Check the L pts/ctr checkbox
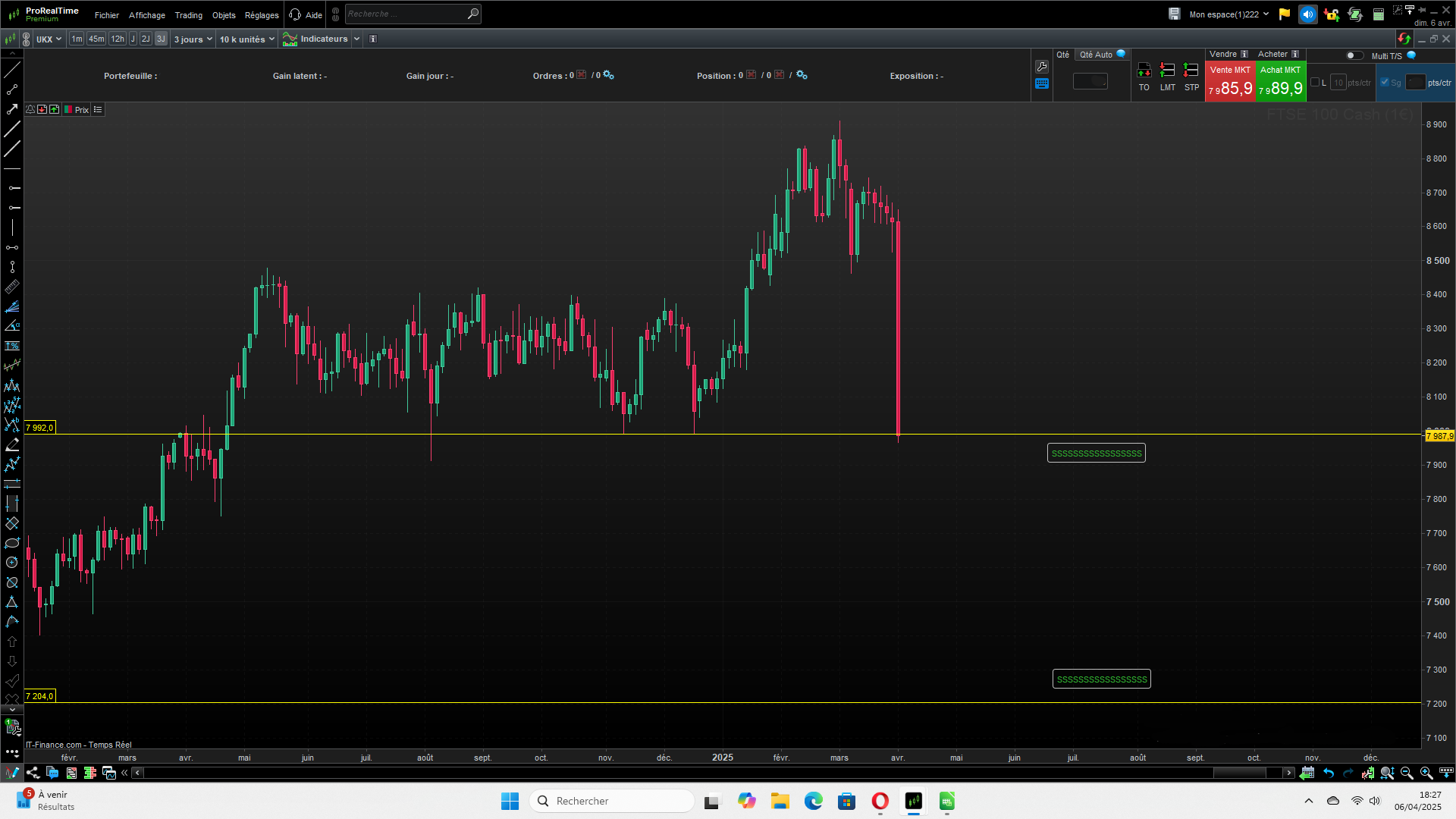Screen dimensions: 1456x819 (x=1315, y=83)
